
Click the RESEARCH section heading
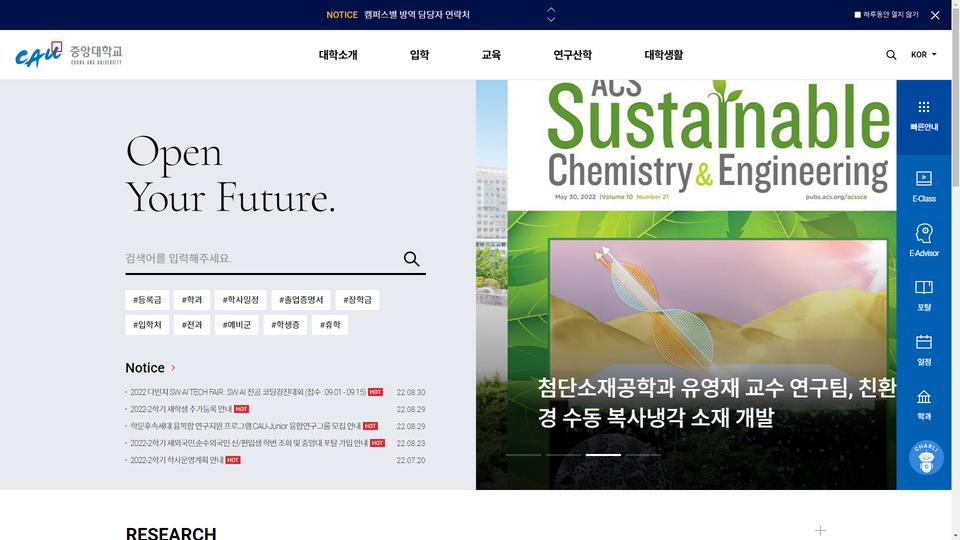171,533
